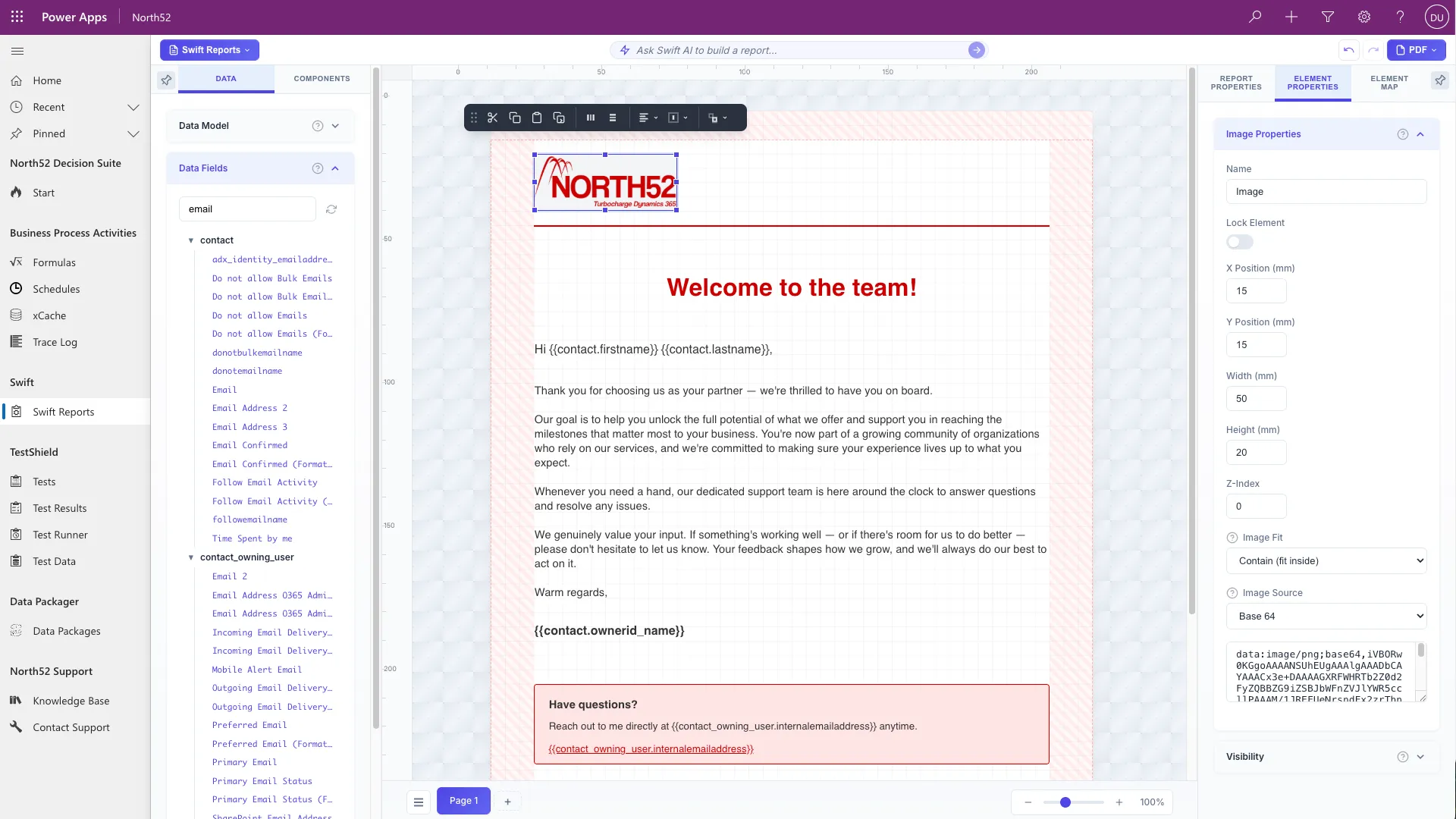Collapse the contact_owning_user tree node

[191, 557]
